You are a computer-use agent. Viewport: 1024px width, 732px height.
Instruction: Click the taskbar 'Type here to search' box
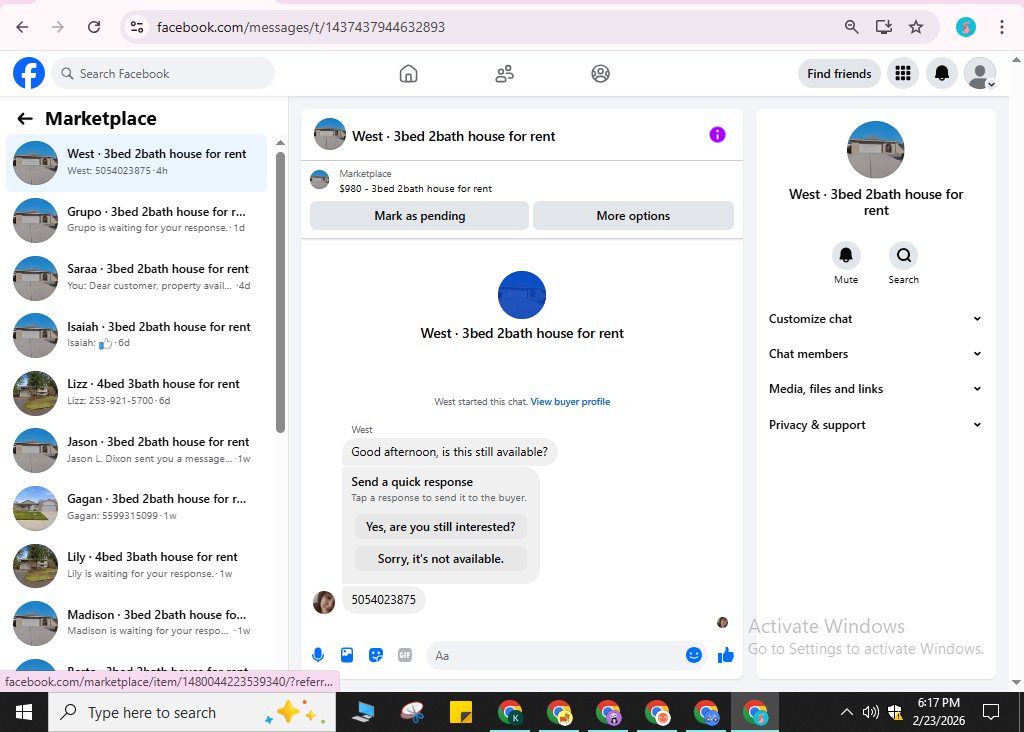point(192,712)
